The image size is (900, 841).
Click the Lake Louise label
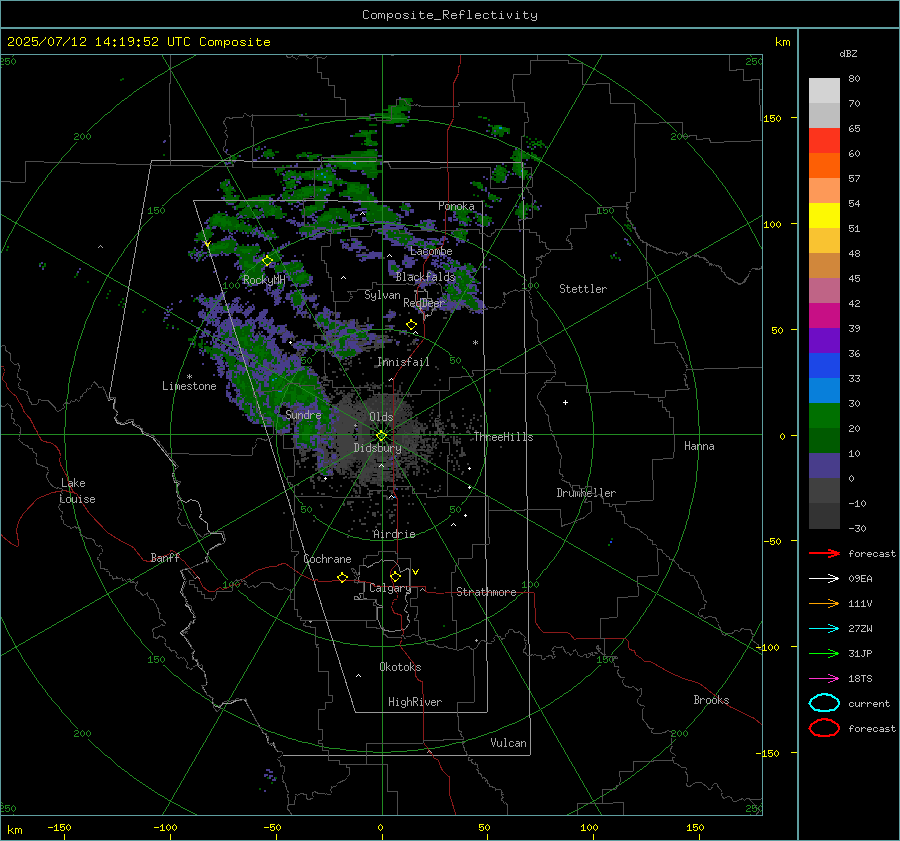click(77, 491)
